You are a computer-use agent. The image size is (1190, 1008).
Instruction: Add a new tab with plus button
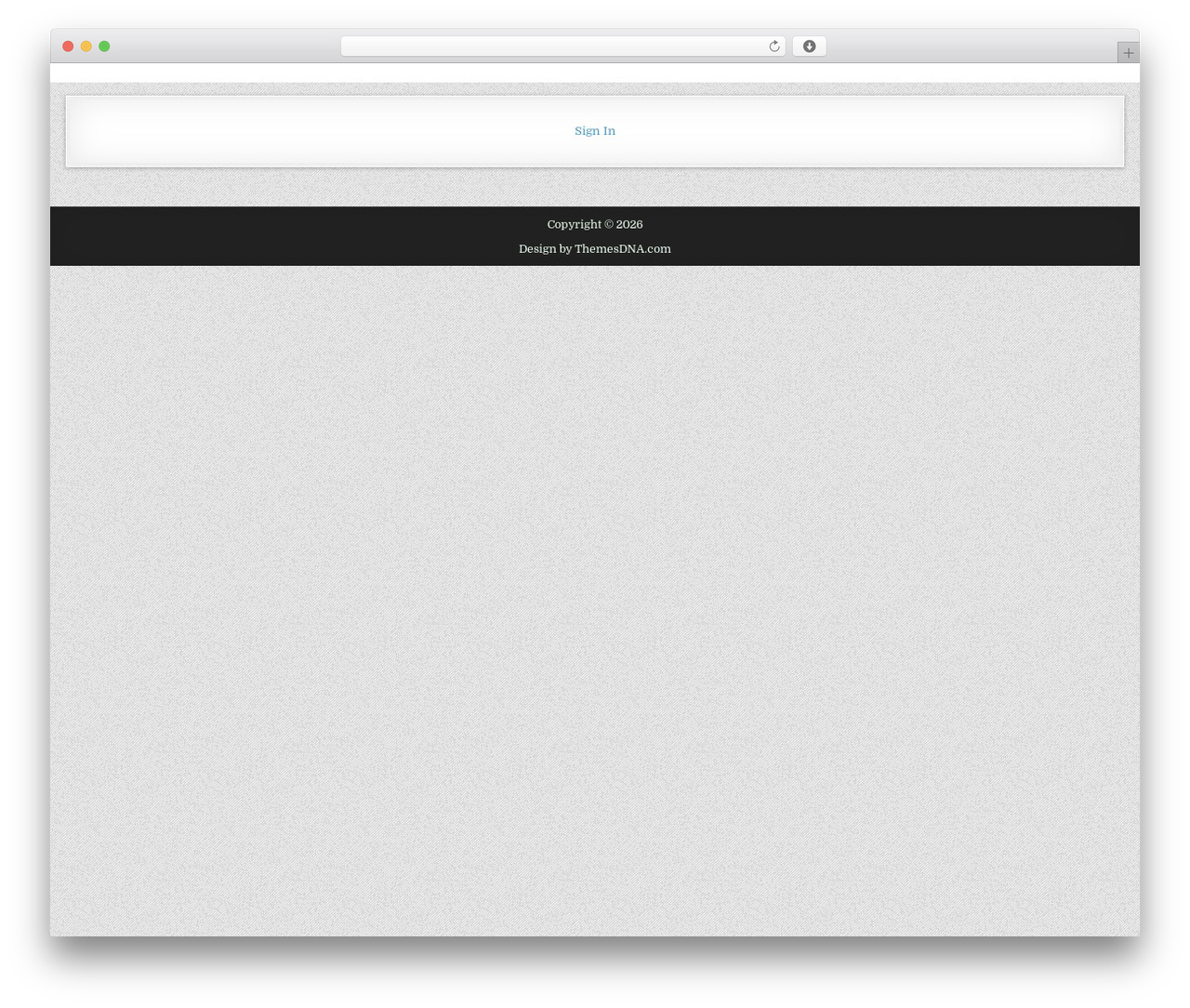pos(1128,53)
